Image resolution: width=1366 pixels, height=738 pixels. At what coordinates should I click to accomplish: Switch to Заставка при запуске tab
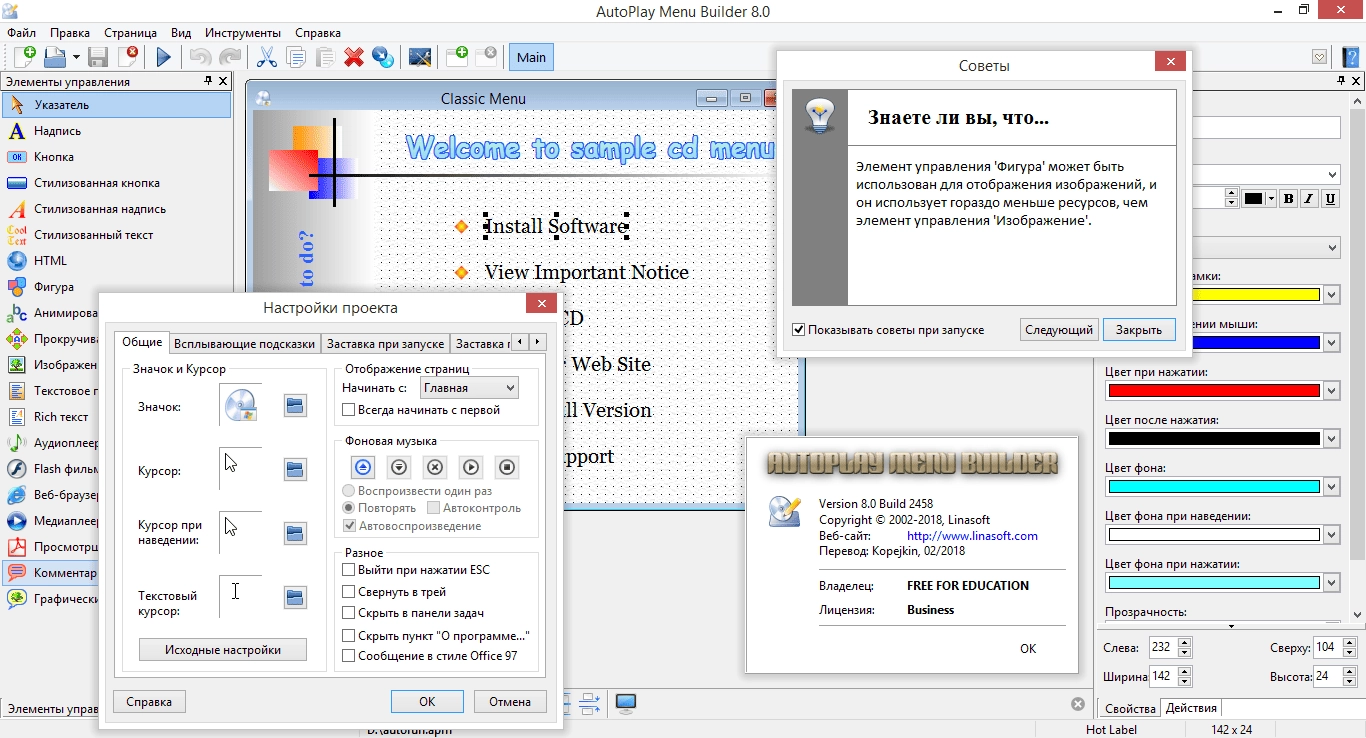coord(385,343)
